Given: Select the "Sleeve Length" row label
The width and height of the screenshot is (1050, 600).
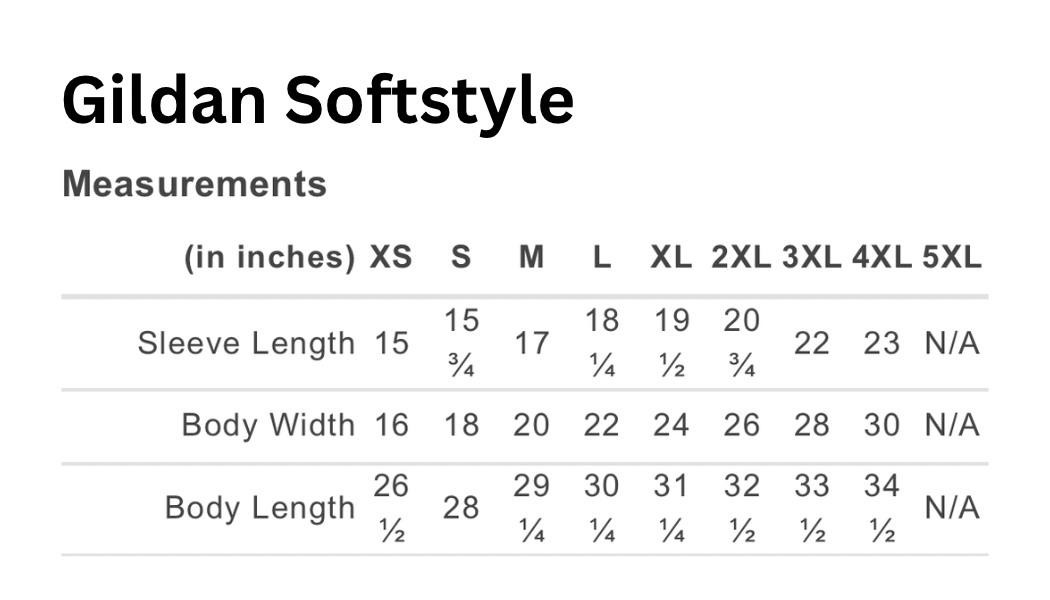Looking at the screenshot, I should (246, 343).
